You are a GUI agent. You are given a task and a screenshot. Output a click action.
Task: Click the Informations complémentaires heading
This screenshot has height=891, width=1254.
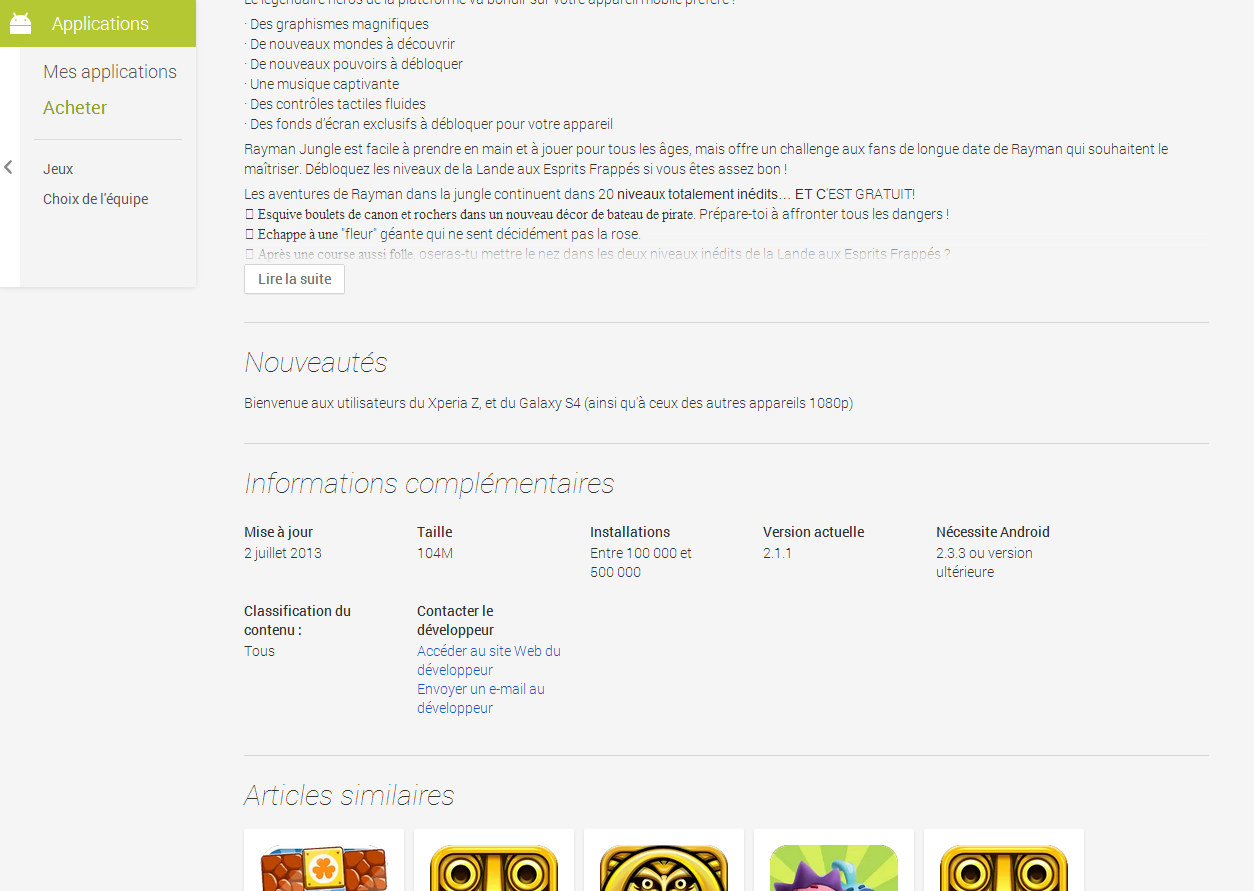pos(429,484)
